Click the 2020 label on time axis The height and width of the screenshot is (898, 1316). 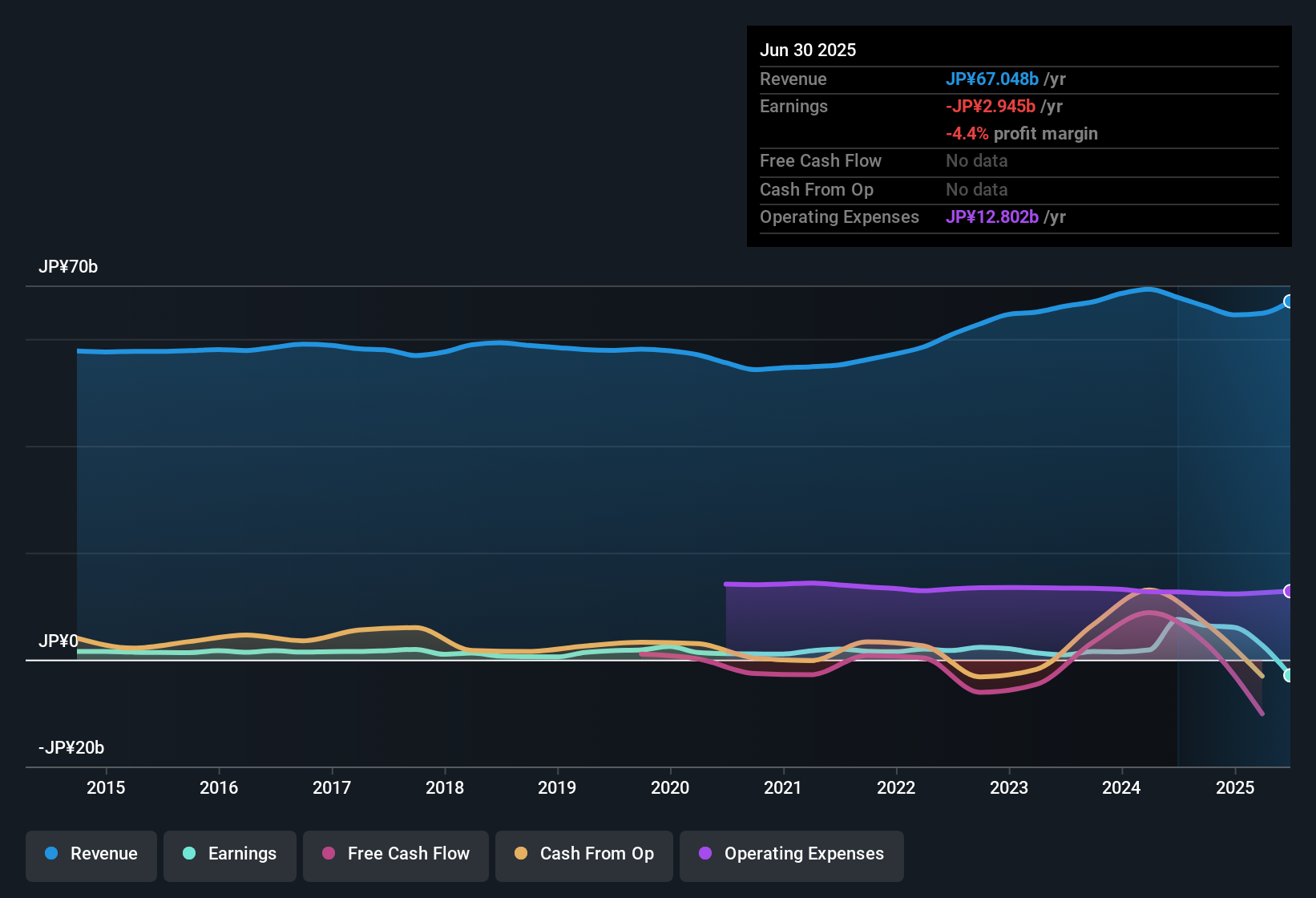(x=670, y=787)
